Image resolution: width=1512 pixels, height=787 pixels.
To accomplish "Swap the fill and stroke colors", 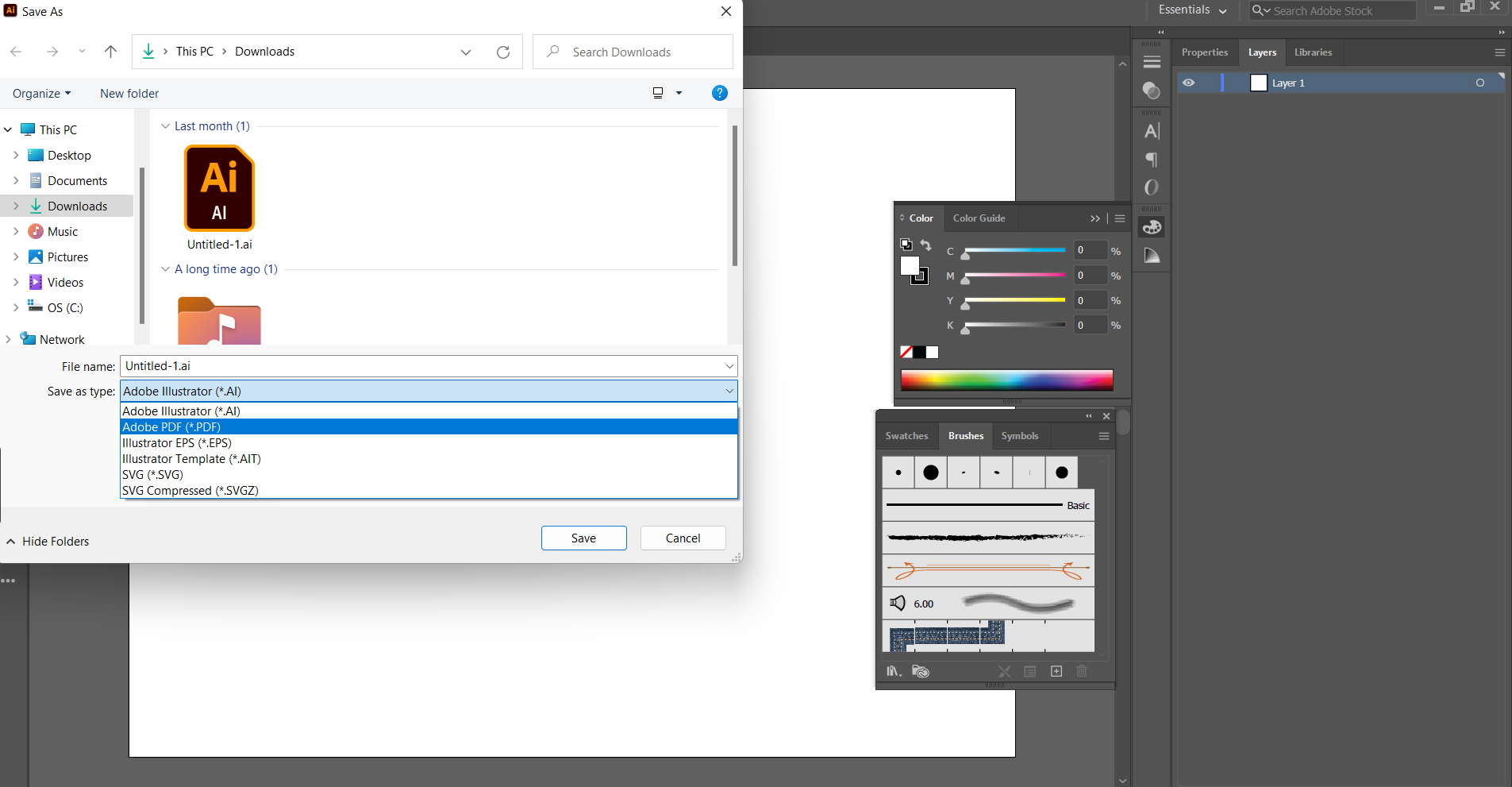I will (x=926, y=245).
